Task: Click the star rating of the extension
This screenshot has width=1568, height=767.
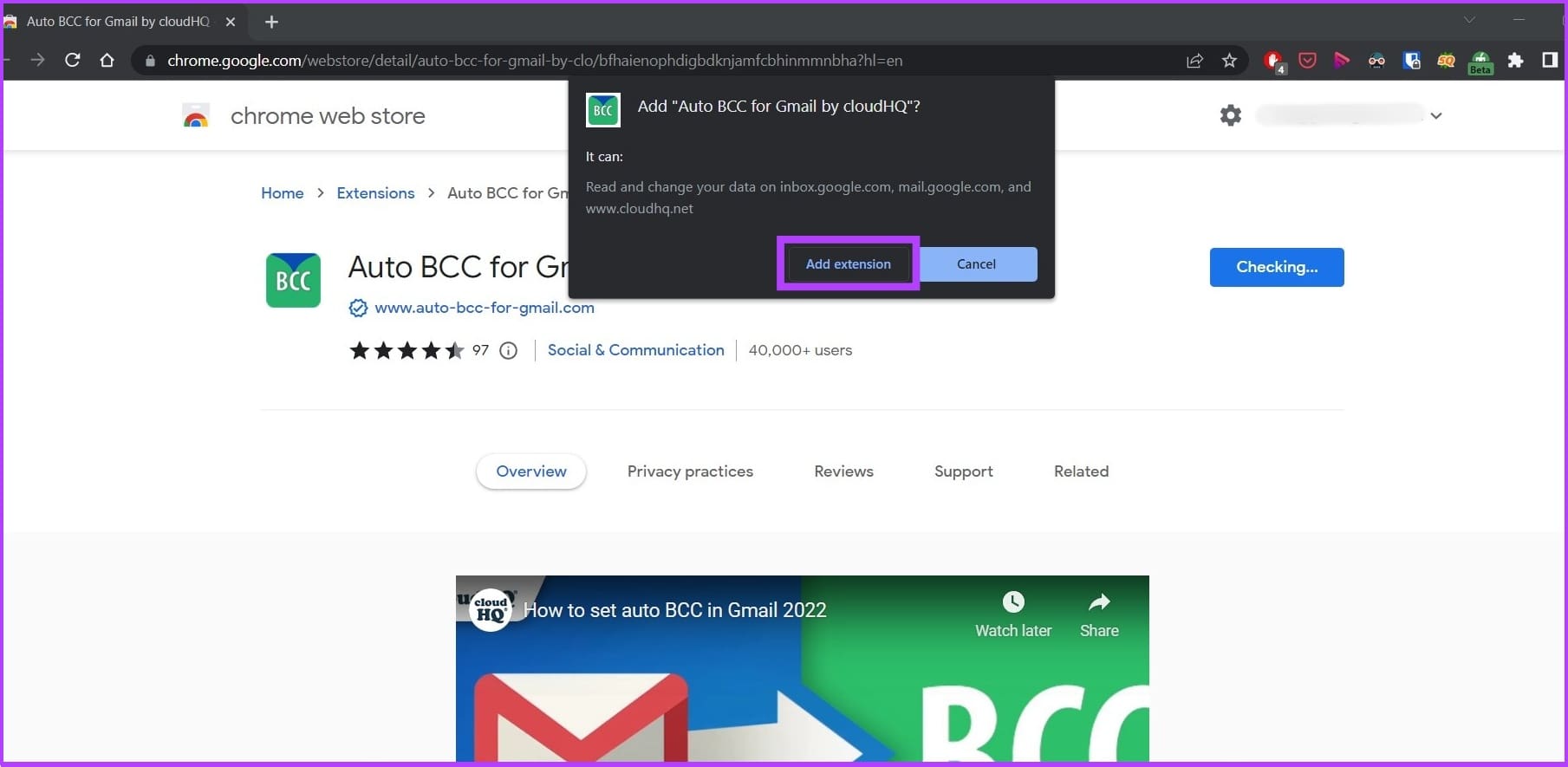Action: (x=407, y=350)
